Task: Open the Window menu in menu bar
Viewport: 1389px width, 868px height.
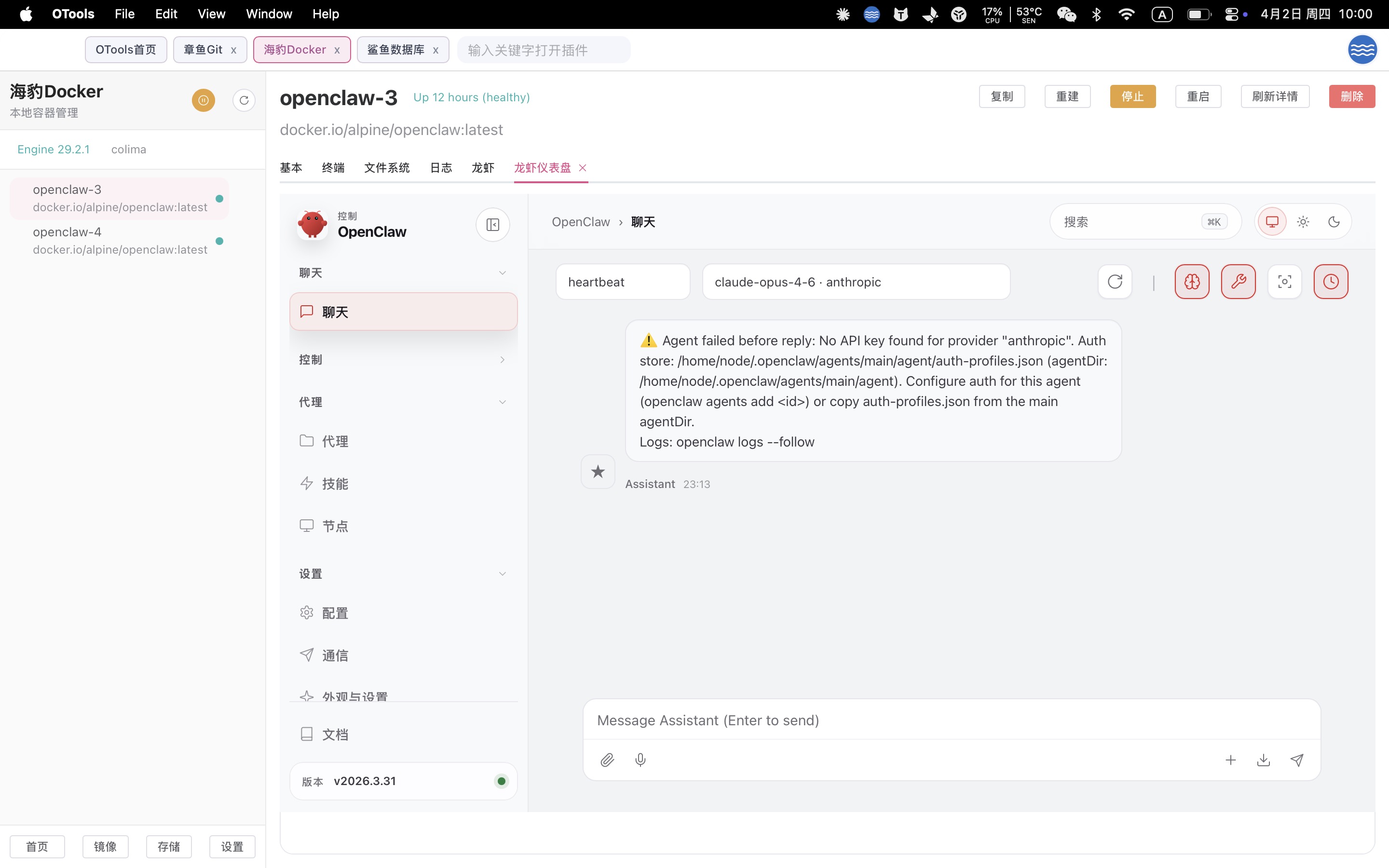Action: pyautogui.click(x=269, y=14)
